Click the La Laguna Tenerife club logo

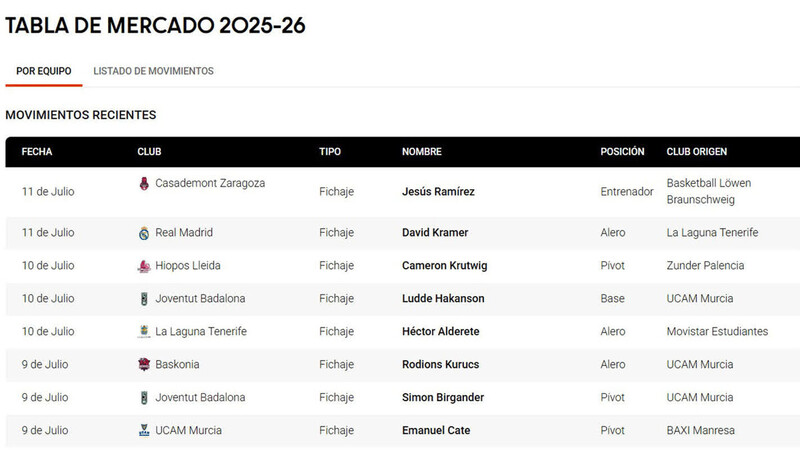(144, 332)
